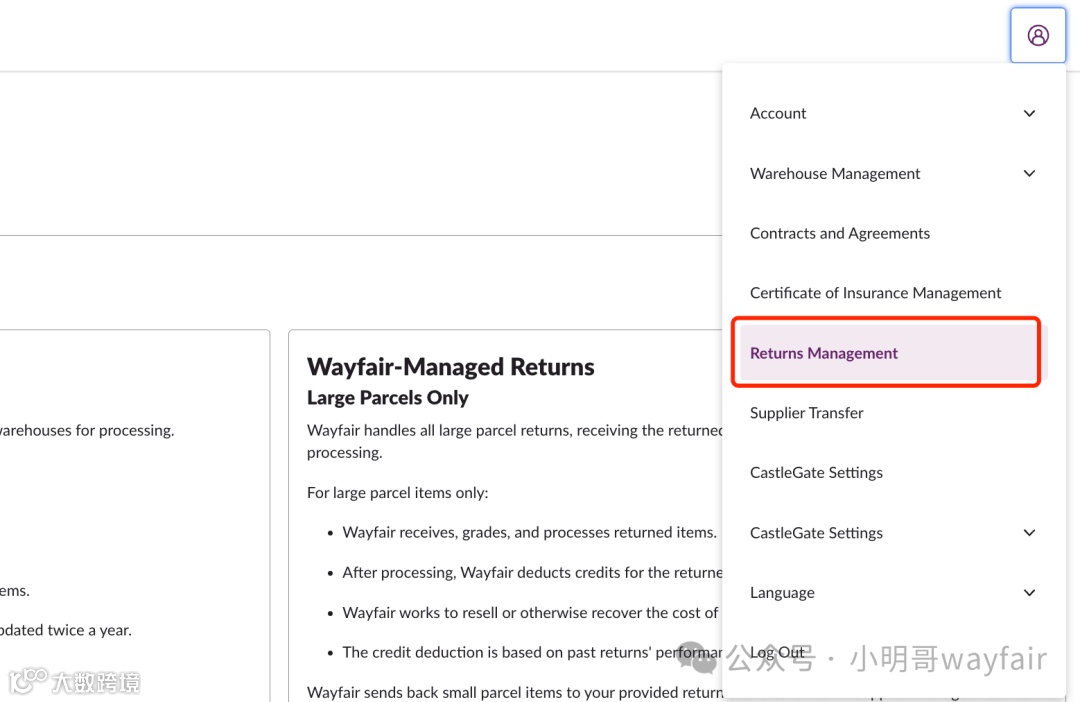Click bullet starting 'After processing, Wayfair deducts credits'
The image size is (1080, 702).
[x=532, y=572]
